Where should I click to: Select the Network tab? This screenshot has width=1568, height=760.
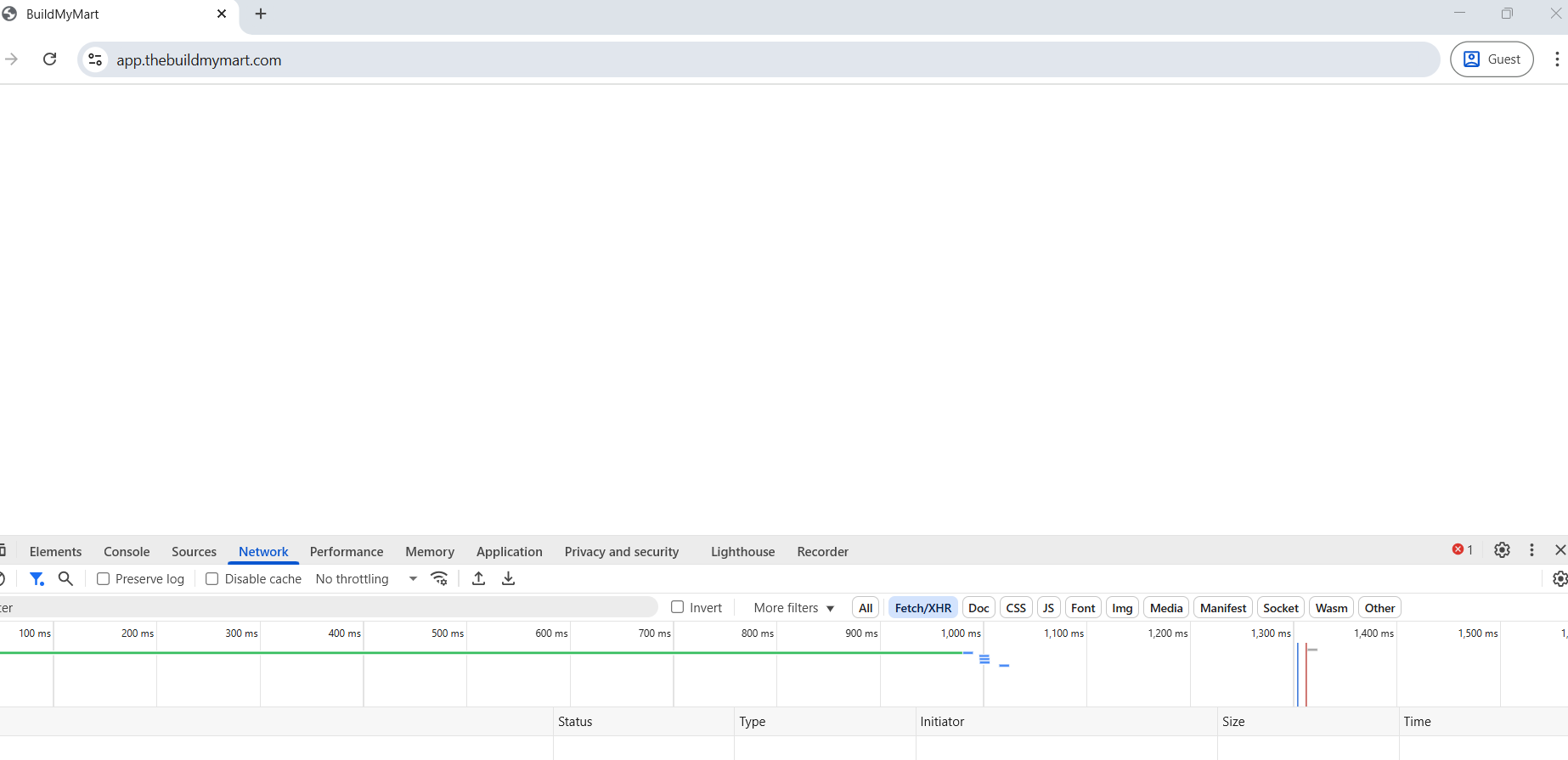pyautogui.click(x=263, y=552)
